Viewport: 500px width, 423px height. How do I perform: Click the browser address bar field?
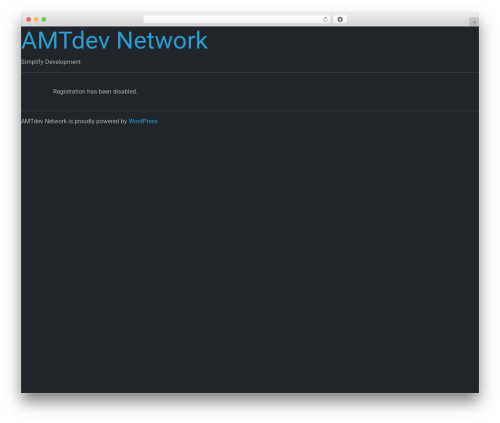(x=237, y=19)
